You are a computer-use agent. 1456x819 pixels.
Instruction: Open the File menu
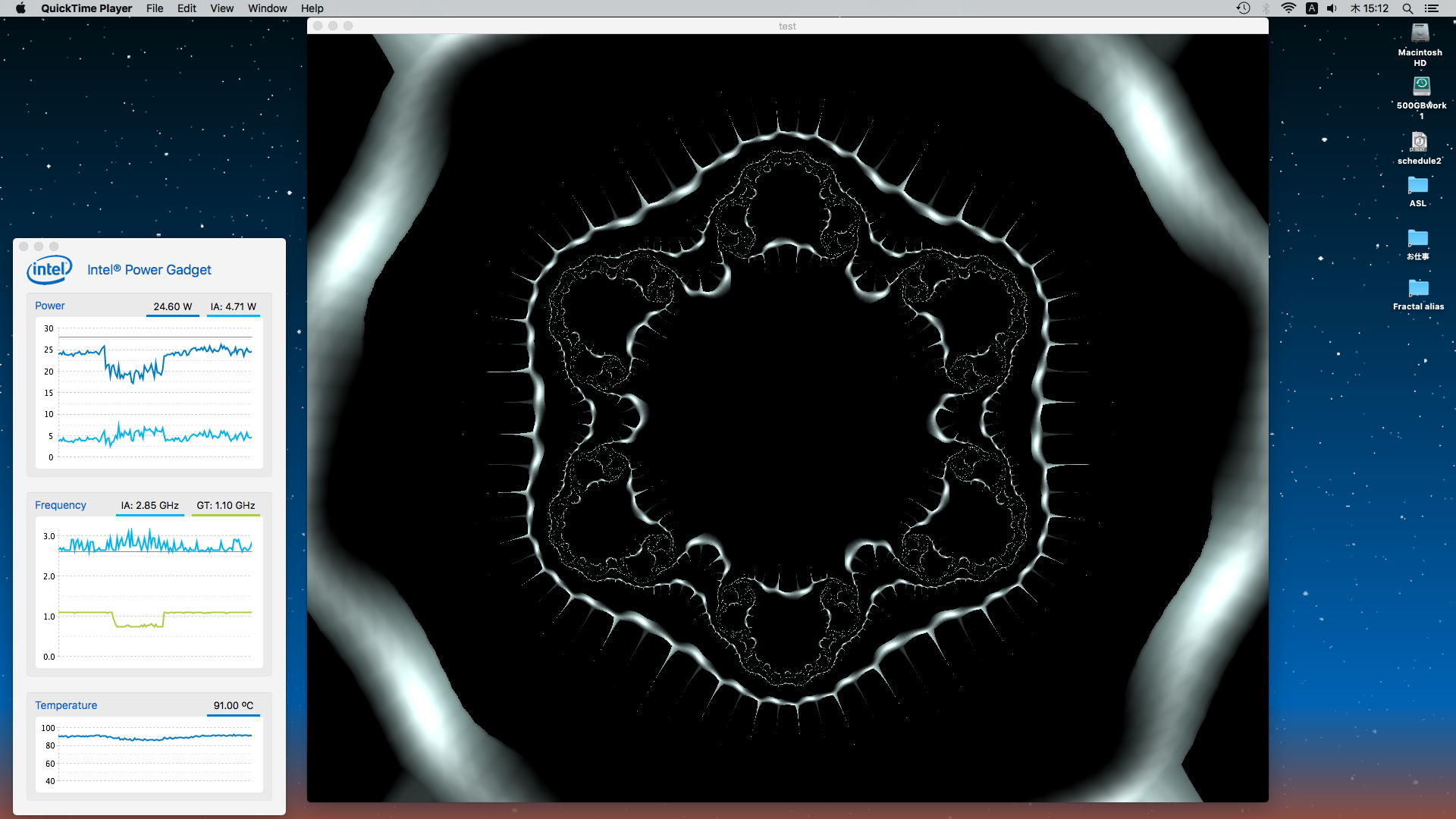[x=155, y=8]
